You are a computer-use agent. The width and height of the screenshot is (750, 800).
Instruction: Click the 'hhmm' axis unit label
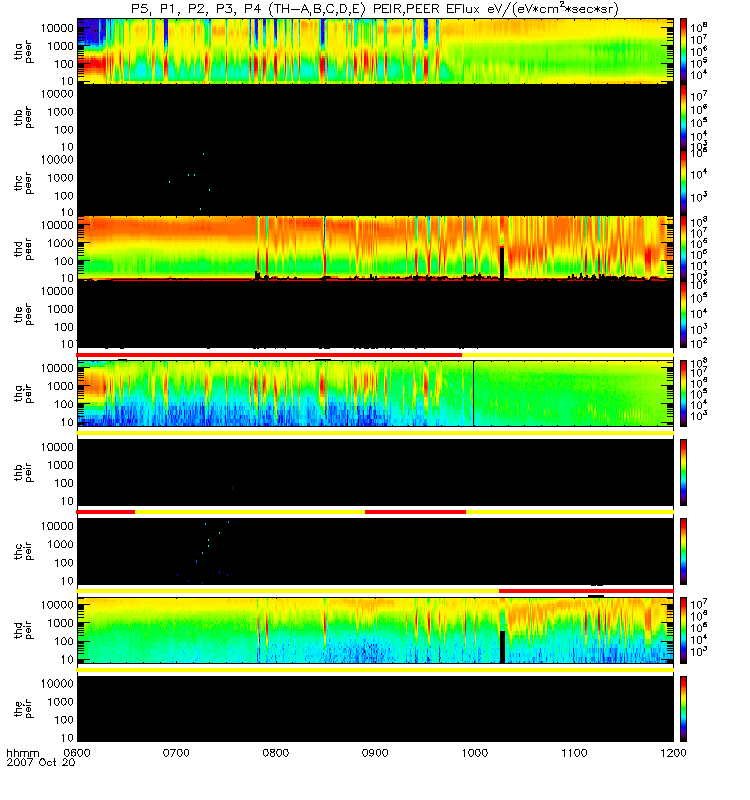pos(23,753)
